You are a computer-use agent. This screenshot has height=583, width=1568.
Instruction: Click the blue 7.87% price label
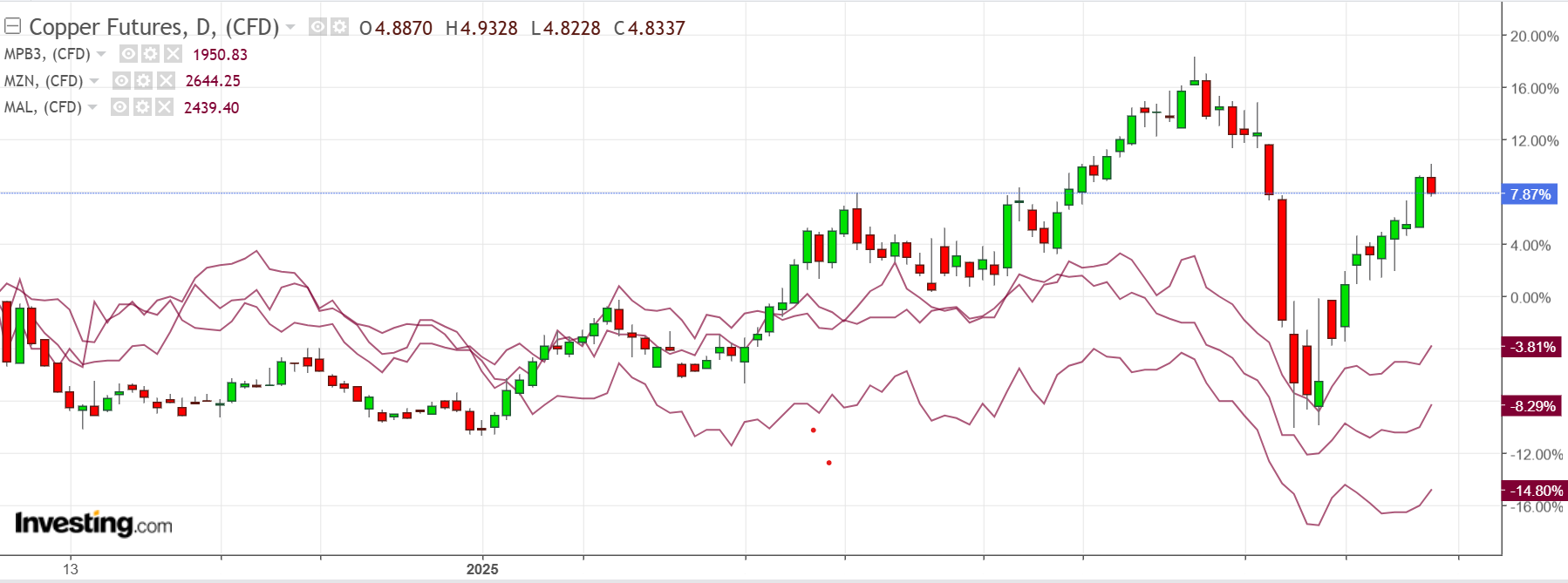tap(1531, 194)
